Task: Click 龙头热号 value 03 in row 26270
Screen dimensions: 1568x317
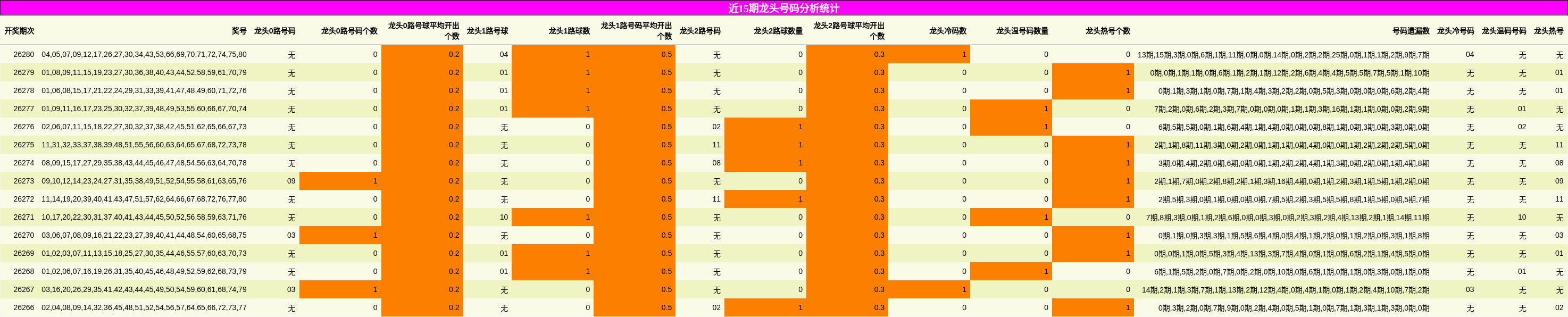Action: (x=1559, y=236)
